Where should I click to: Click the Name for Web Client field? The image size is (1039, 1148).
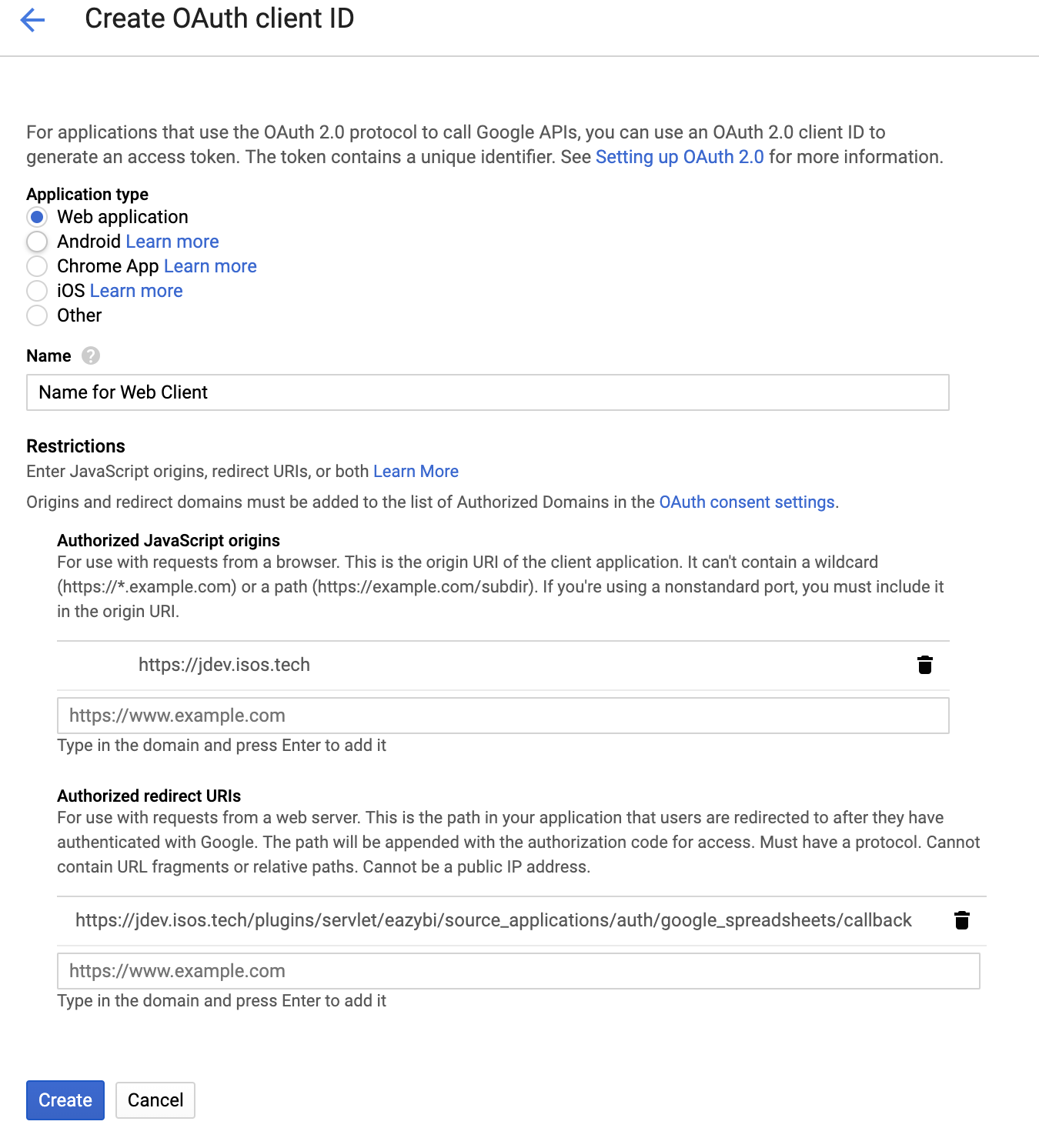tap(487, 392)
